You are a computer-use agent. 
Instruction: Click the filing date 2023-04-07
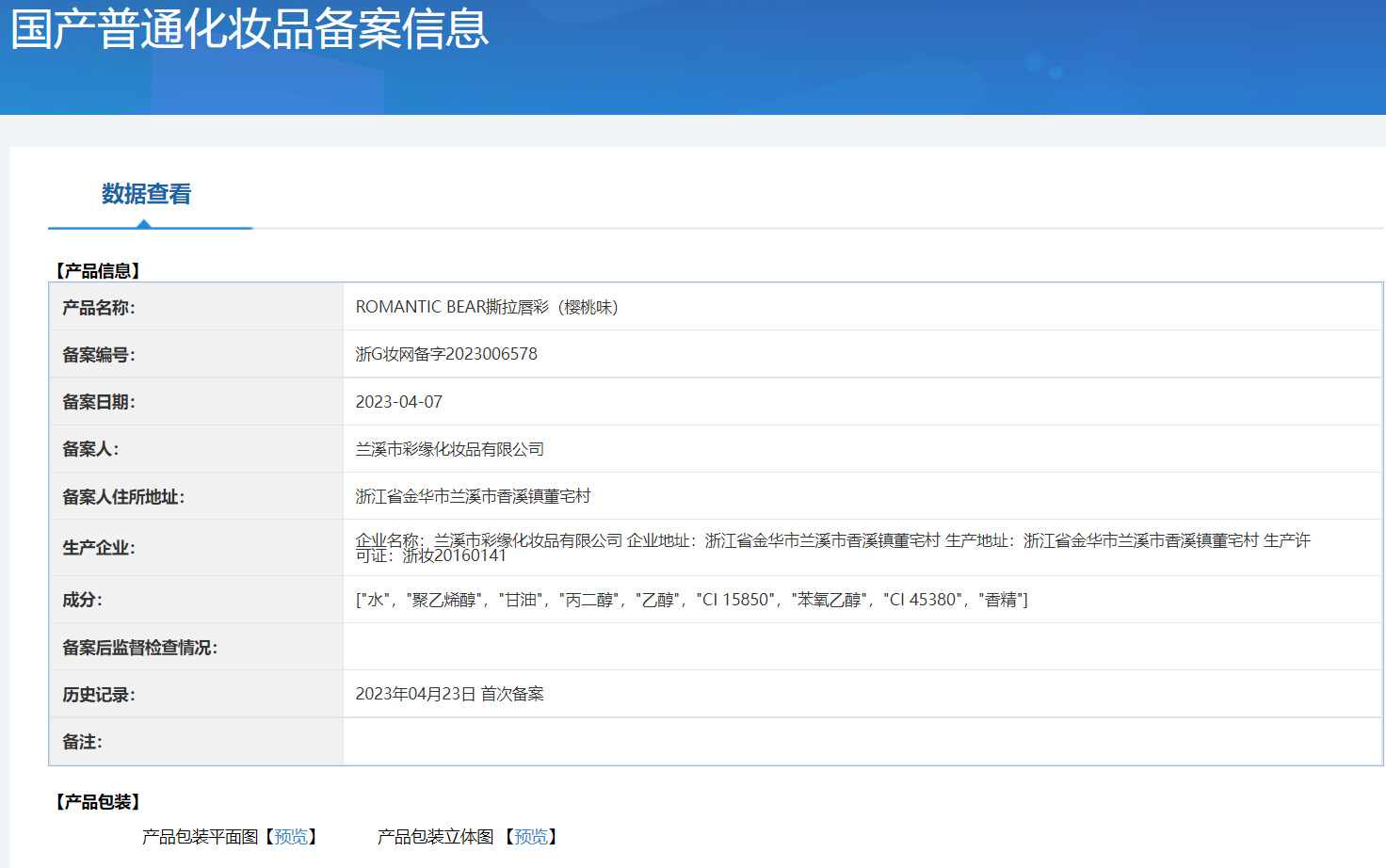[x=399, y=402]
